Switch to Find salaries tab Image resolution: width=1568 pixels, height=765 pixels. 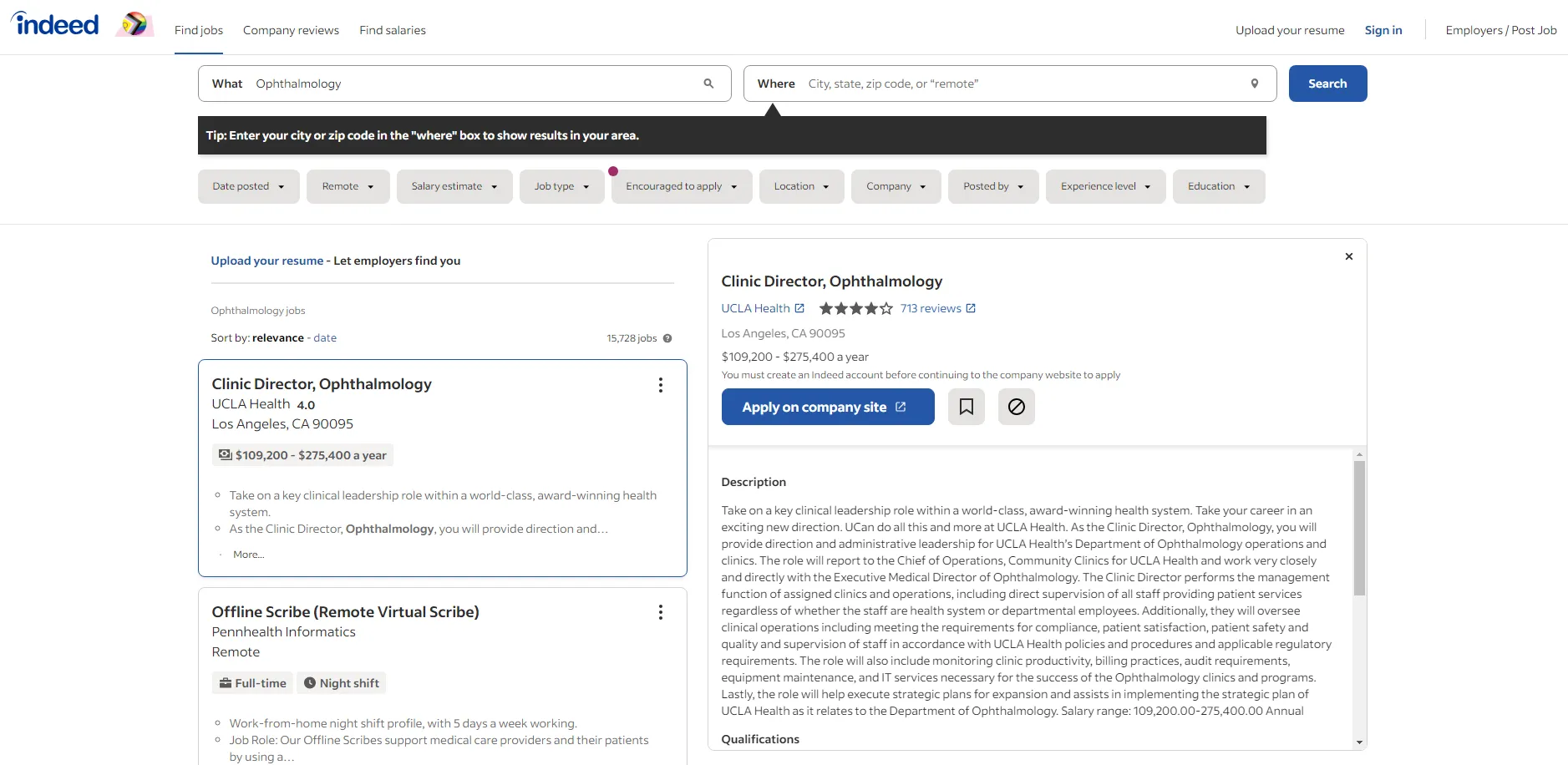(x=393, y=30)
